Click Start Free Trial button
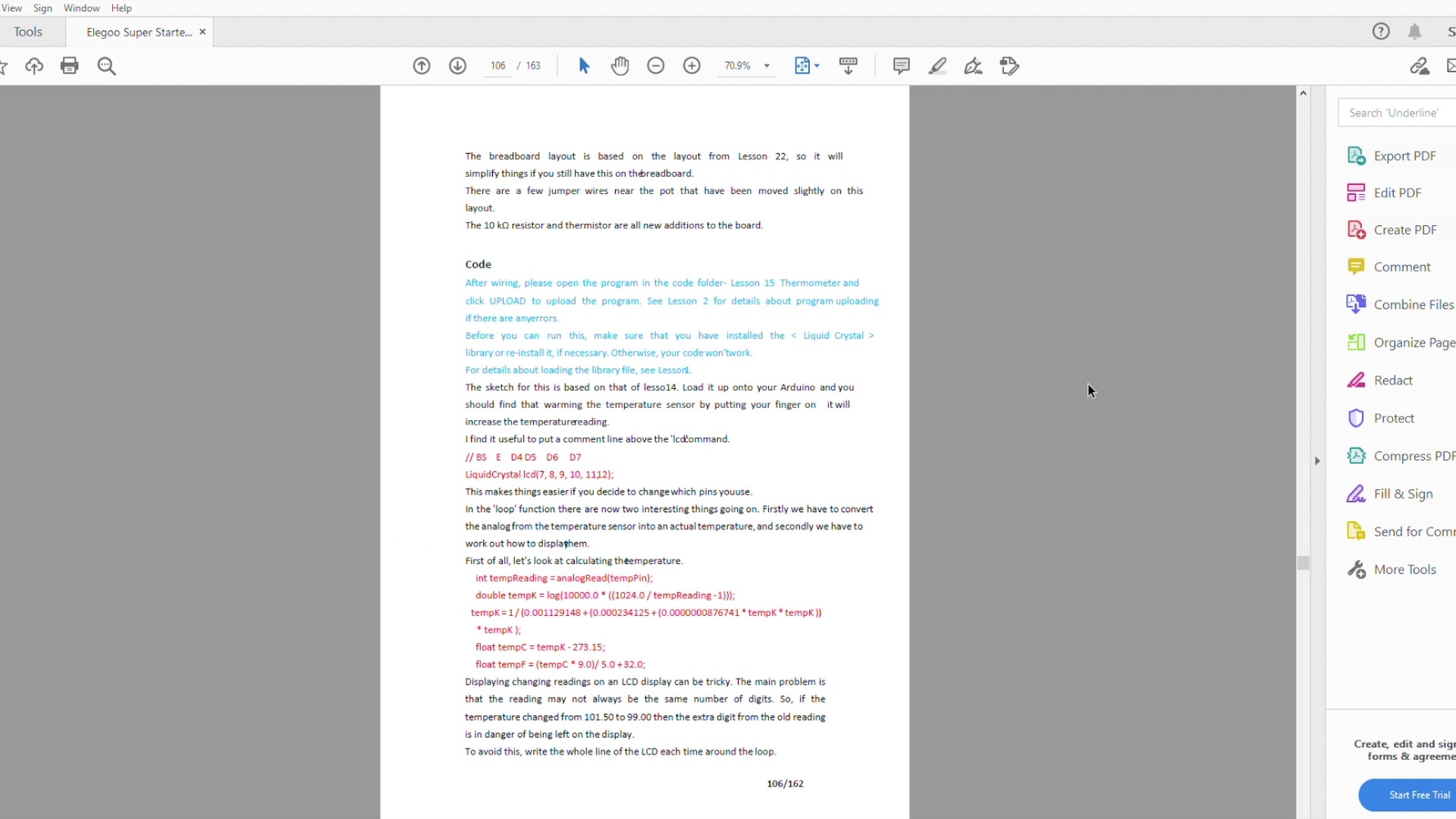Screen dimensions: 1456x819 click(x=1418, y=795)
